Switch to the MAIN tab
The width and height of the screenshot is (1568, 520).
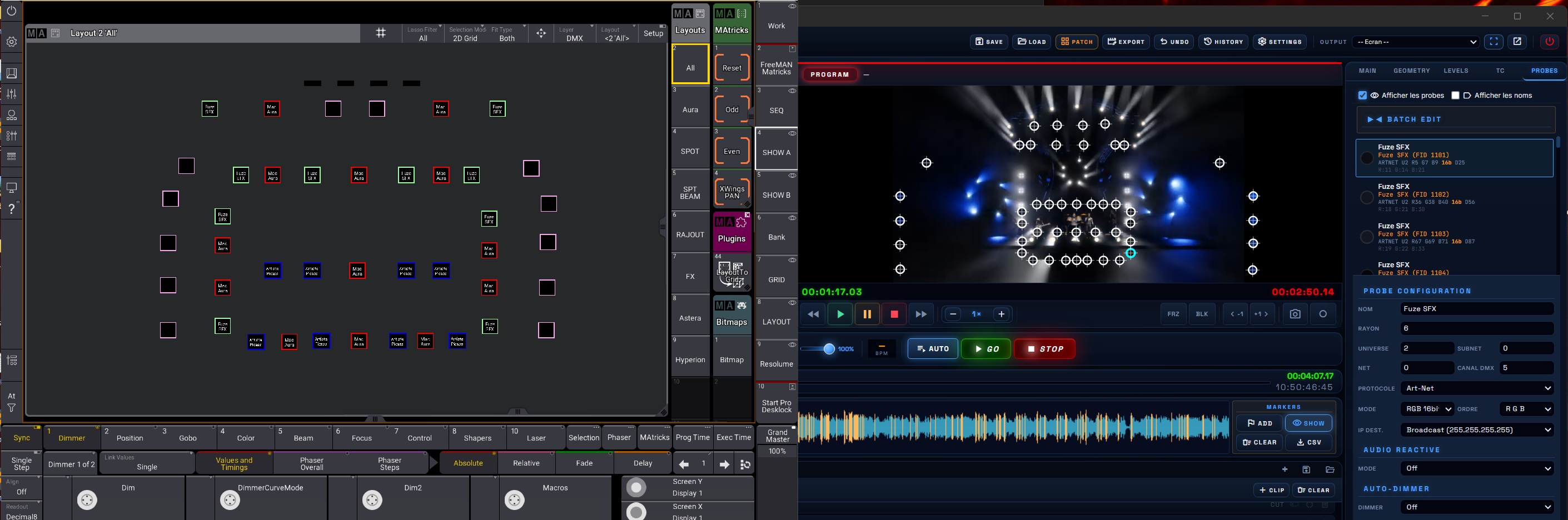tap(1367, 71)
